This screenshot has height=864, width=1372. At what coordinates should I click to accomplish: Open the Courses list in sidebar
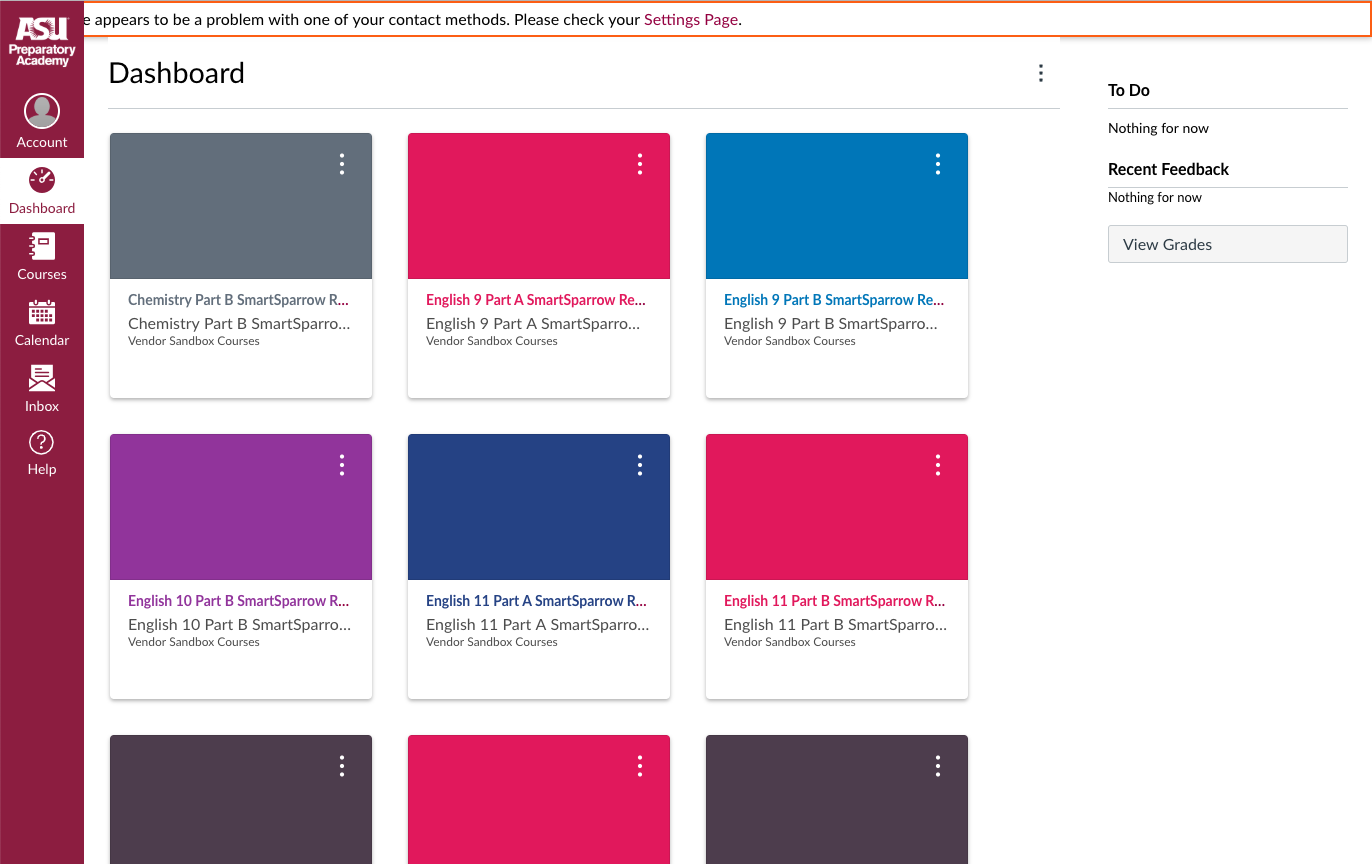tap(42, 257)
